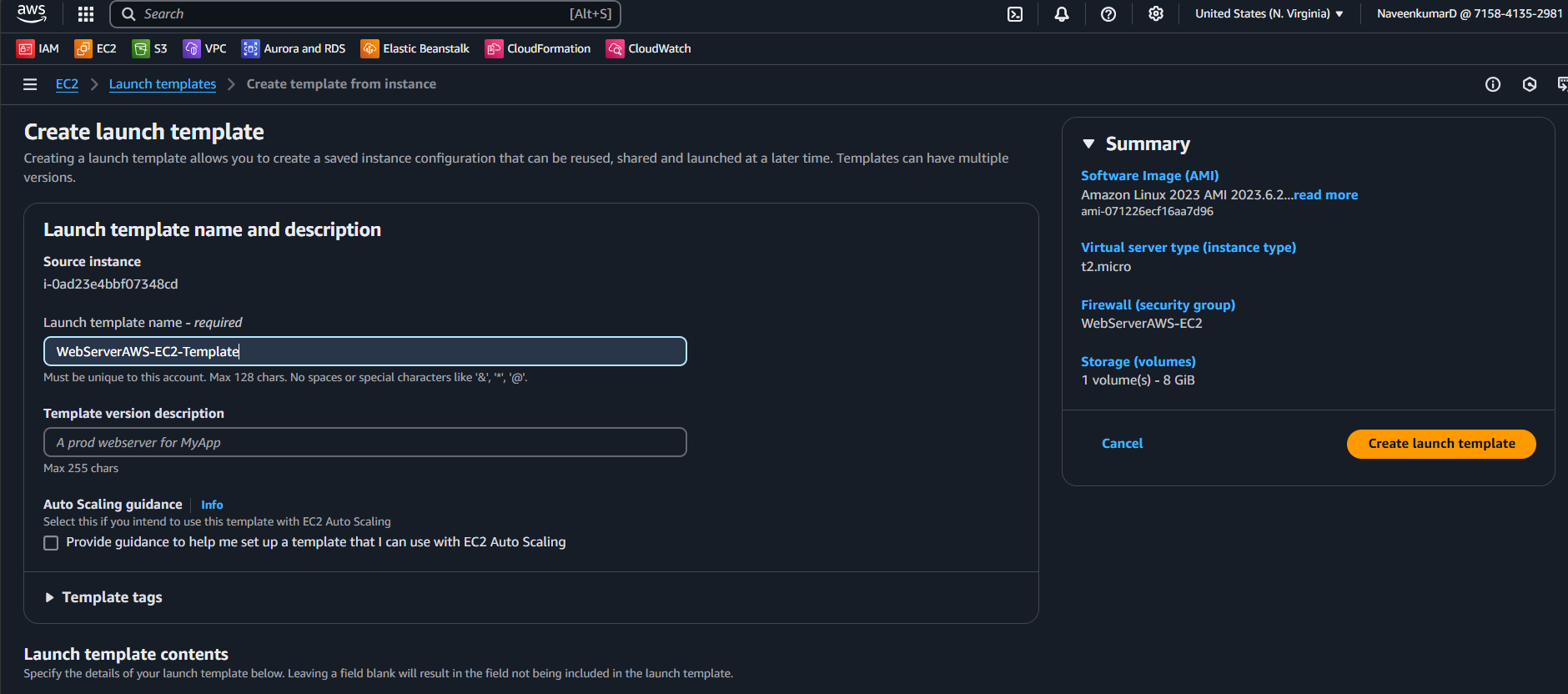1568x694 pixels.
Task: Select the source instance ID i-0ad23e4bbf07348cd
Action: (111, 284)
